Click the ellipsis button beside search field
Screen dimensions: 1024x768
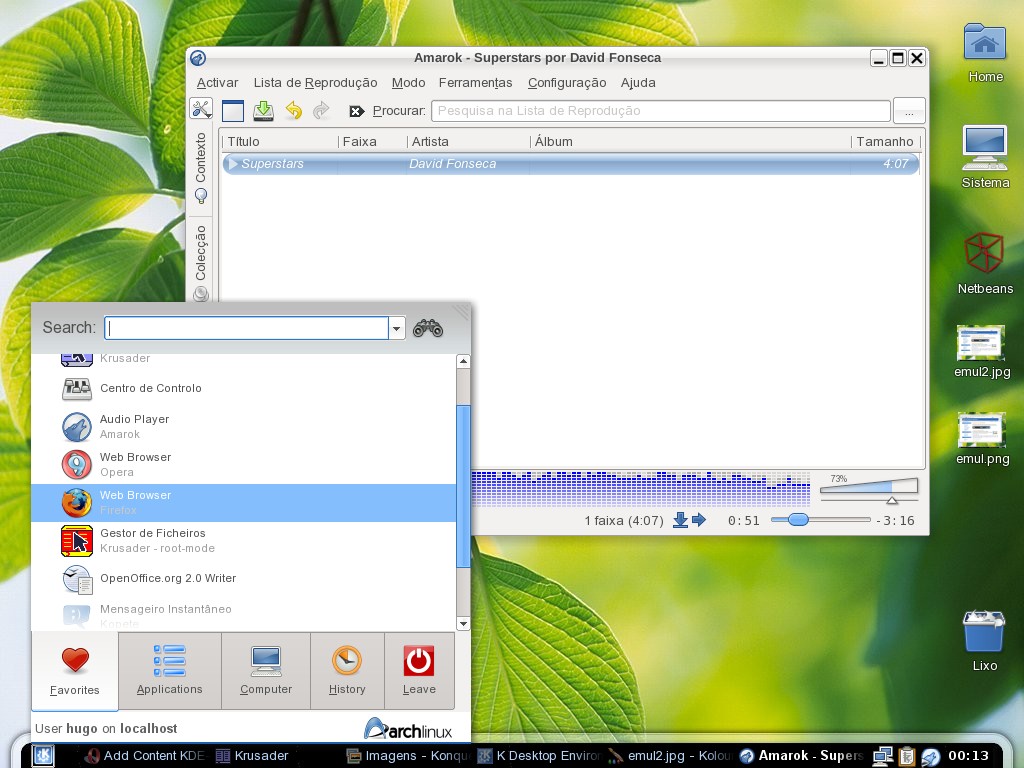(908, 111)
